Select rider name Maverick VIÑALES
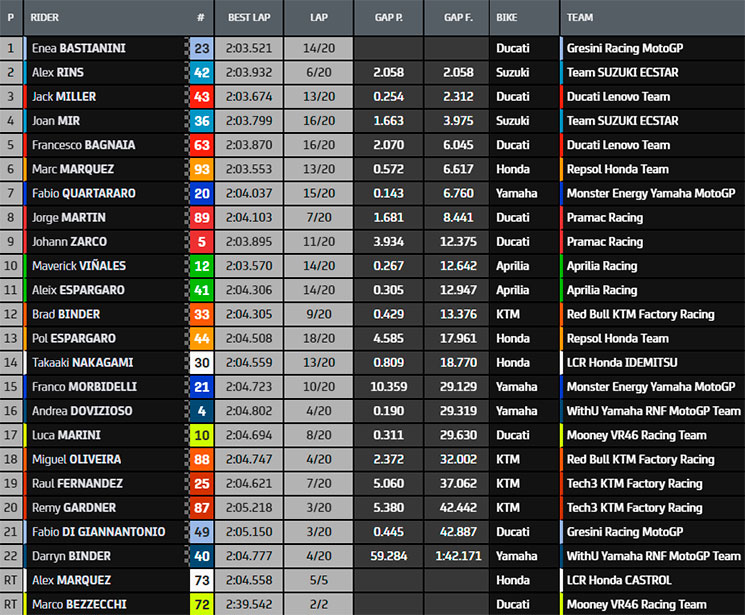Viewport: 745px width, 615px height. pos(79,266)
